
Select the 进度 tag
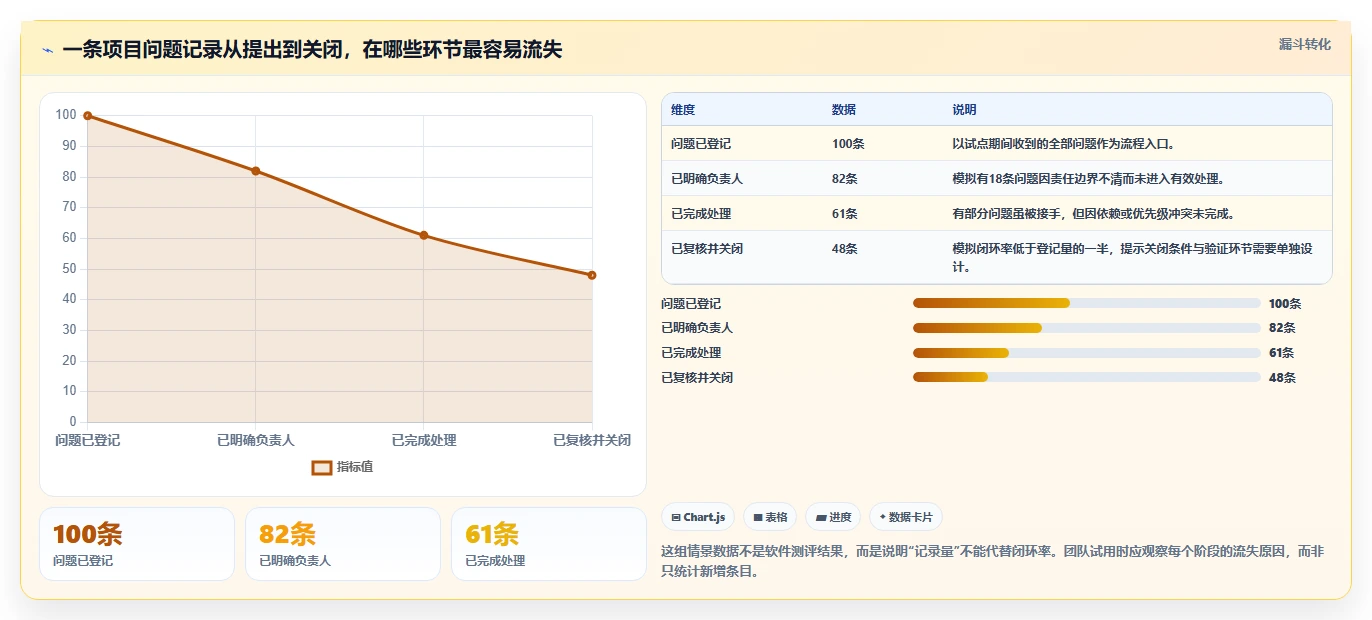(x=833, y=517)
